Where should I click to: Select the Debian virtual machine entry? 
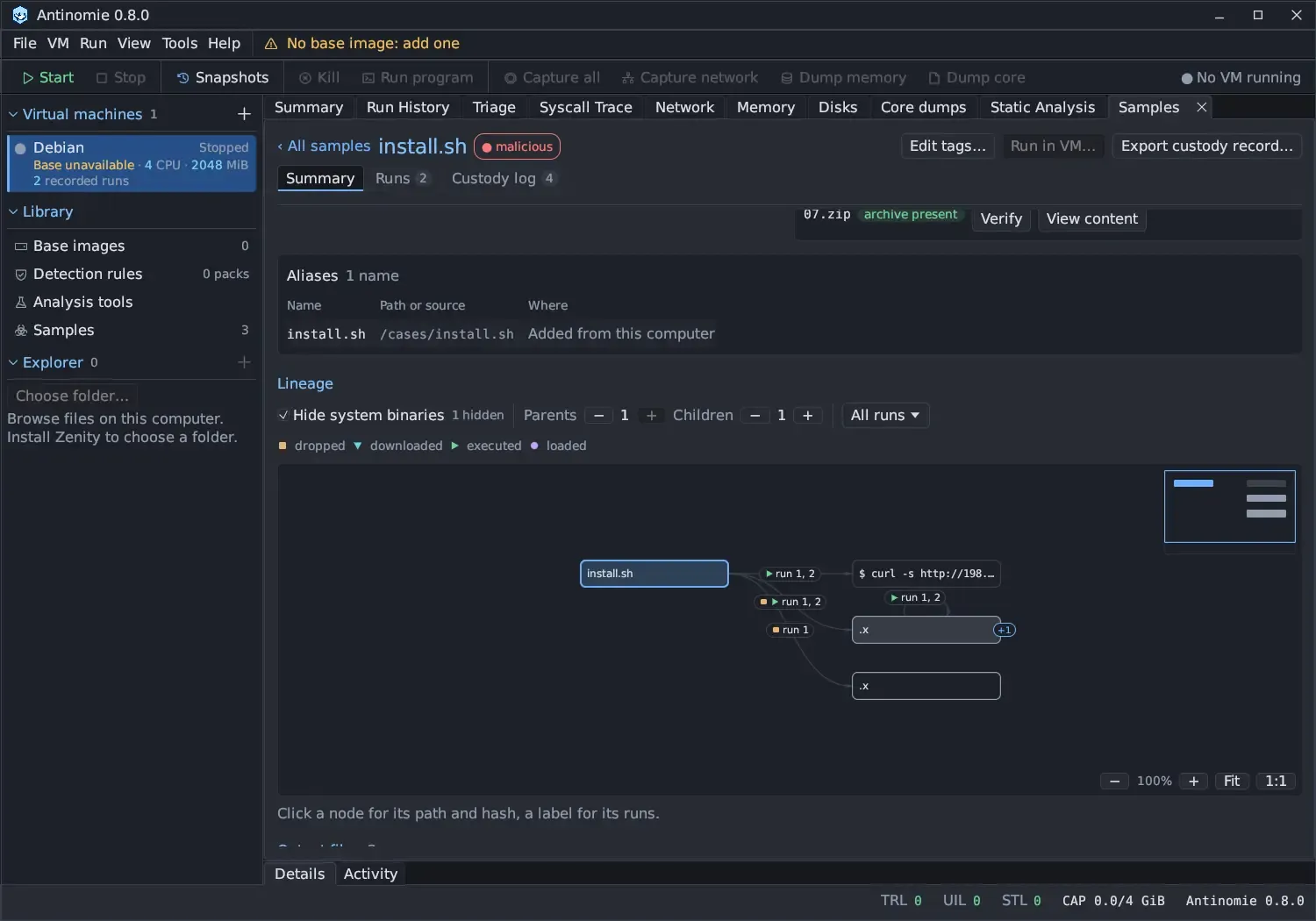tap(132, 163)
